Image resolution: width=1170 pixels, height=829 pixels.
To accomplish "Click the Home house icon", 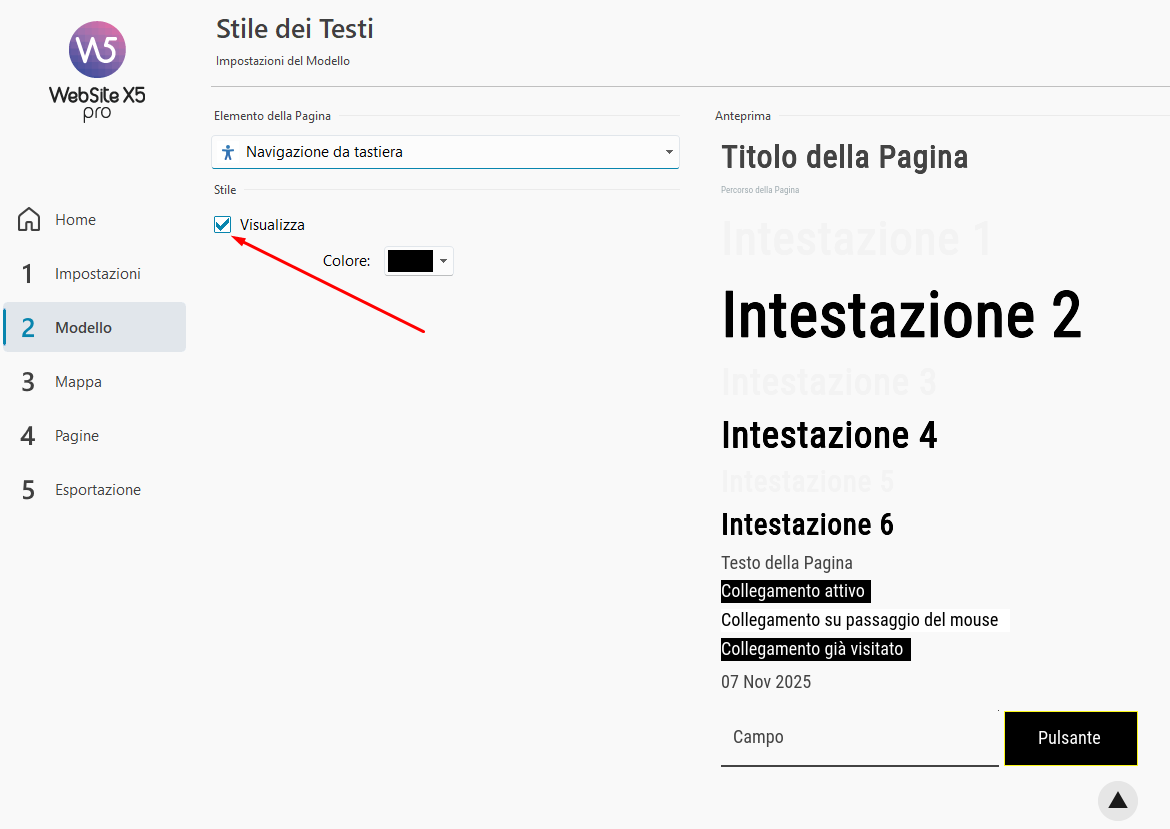I will (29, 220).
